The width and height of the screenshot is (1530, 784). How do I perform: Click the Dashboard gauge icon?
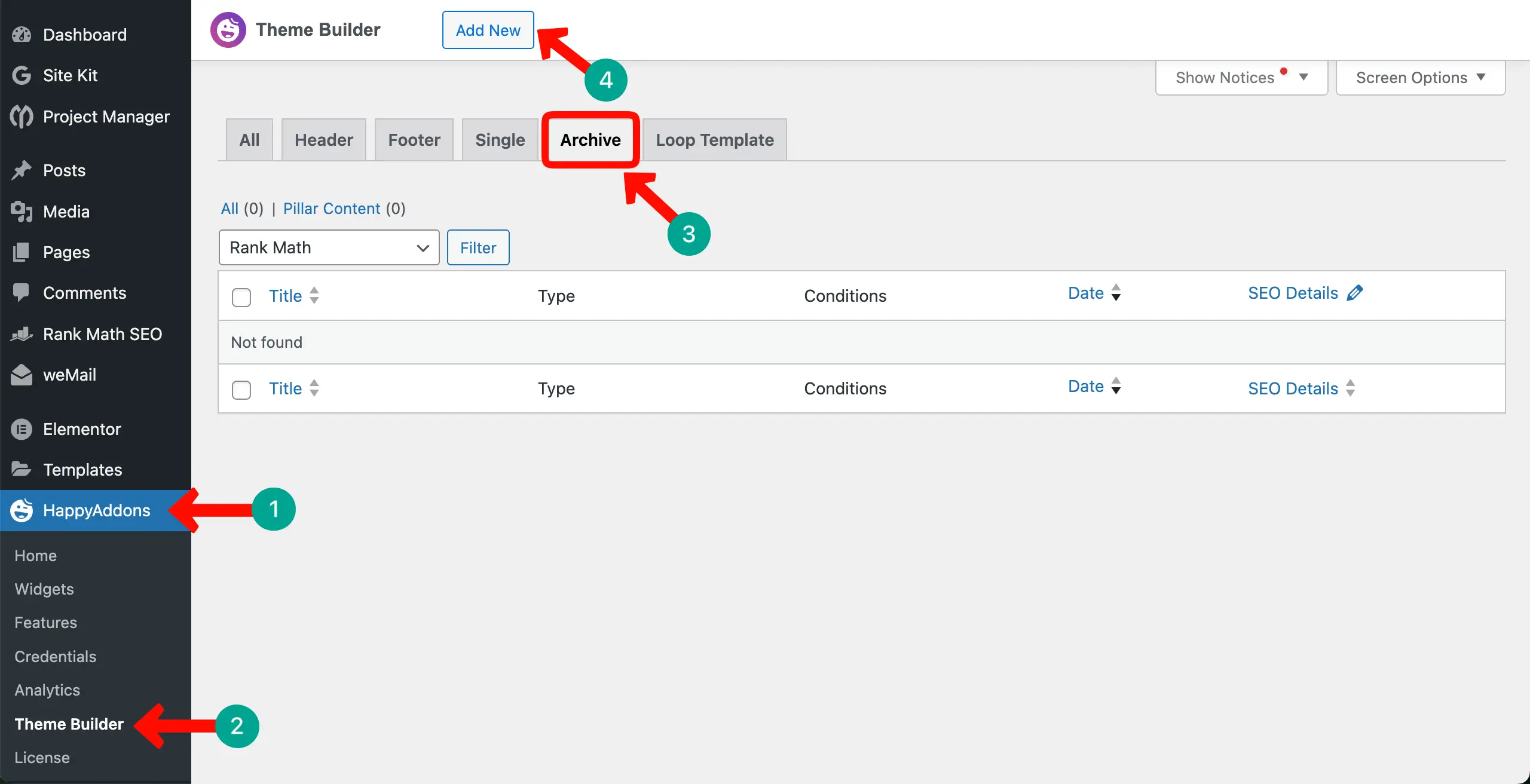point(22,35)
